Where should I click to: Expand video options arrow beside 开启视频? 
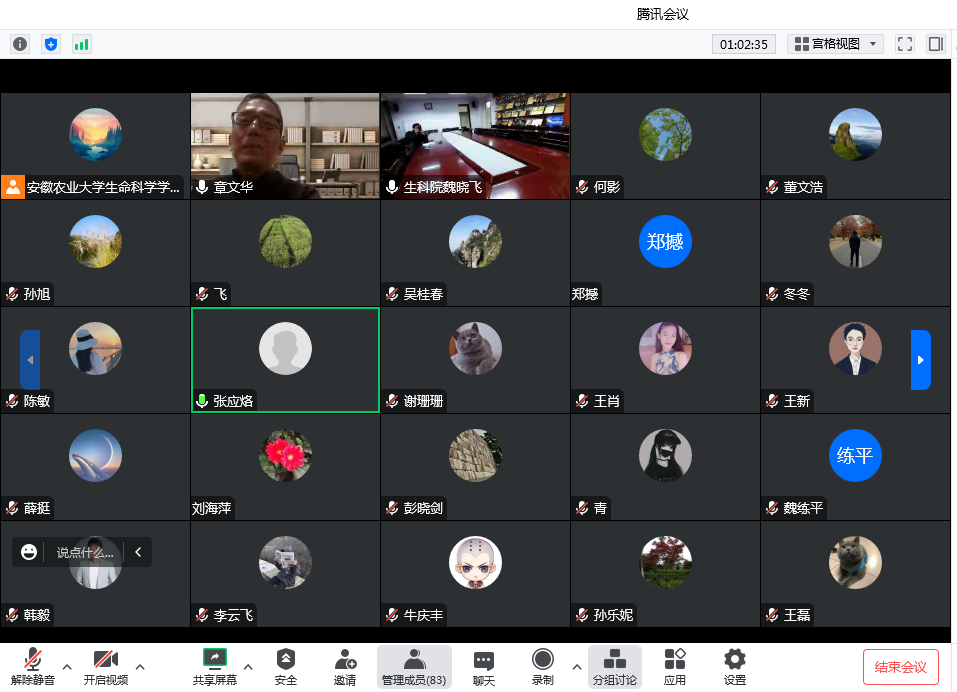click(140, 666)
